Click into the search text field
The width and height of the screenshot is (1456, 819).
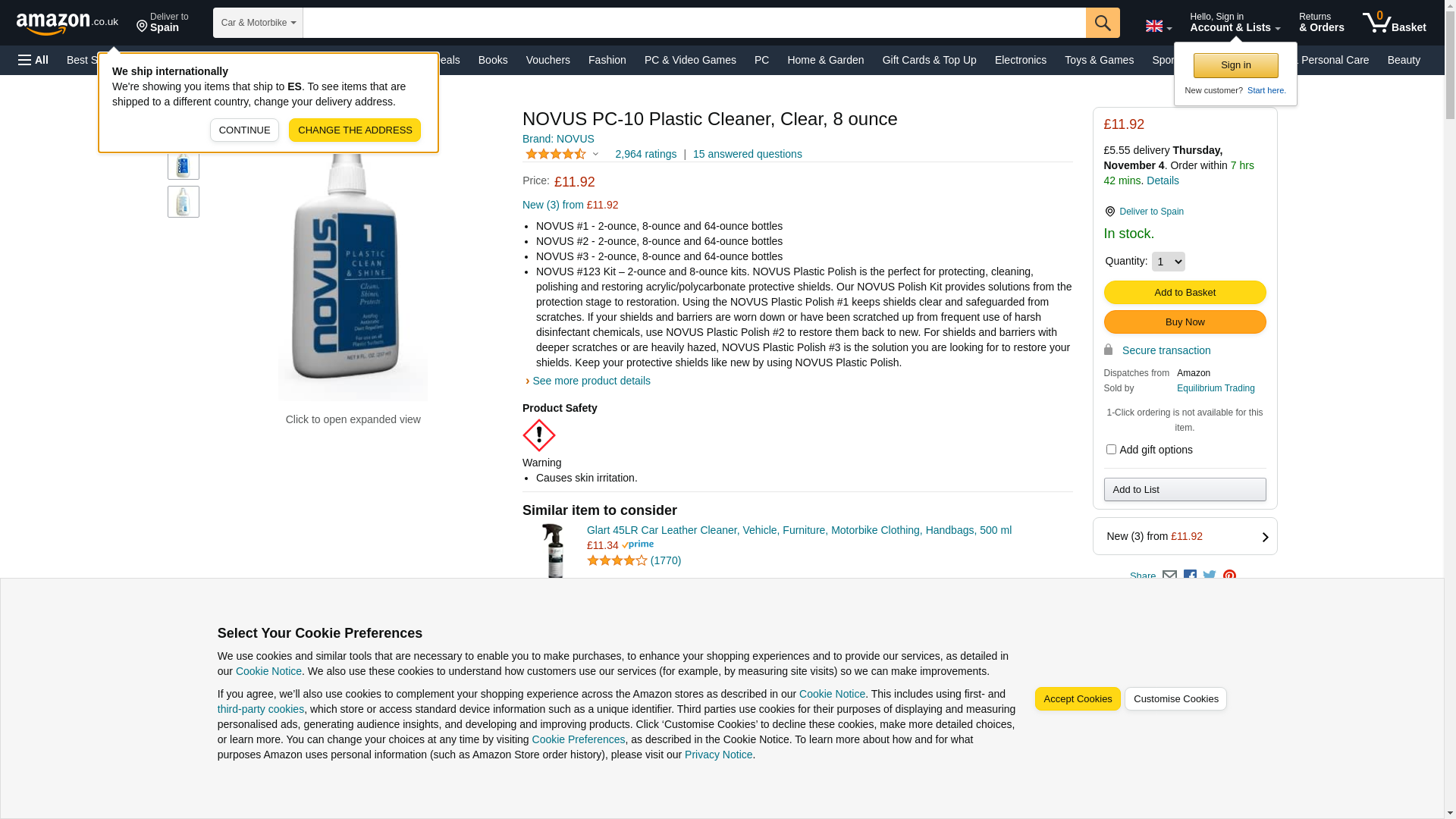pos(694,23)
